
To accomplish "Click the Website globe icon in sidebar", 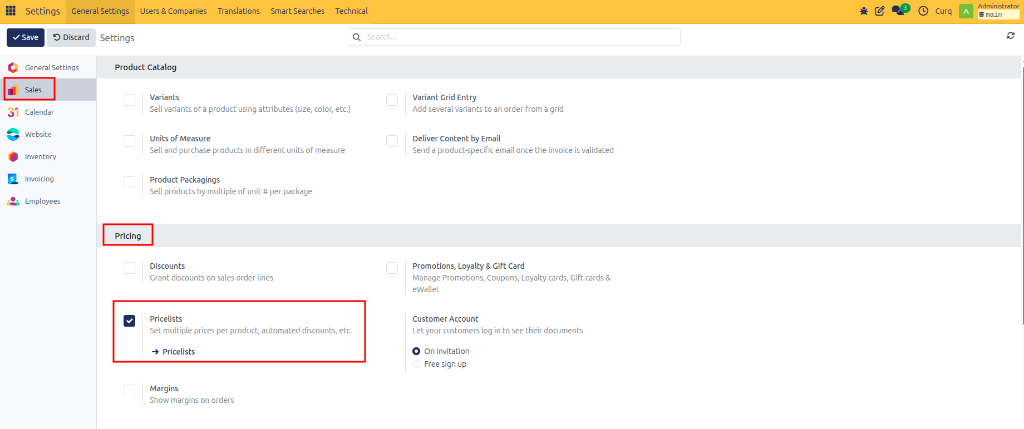I will click(12, 135).
